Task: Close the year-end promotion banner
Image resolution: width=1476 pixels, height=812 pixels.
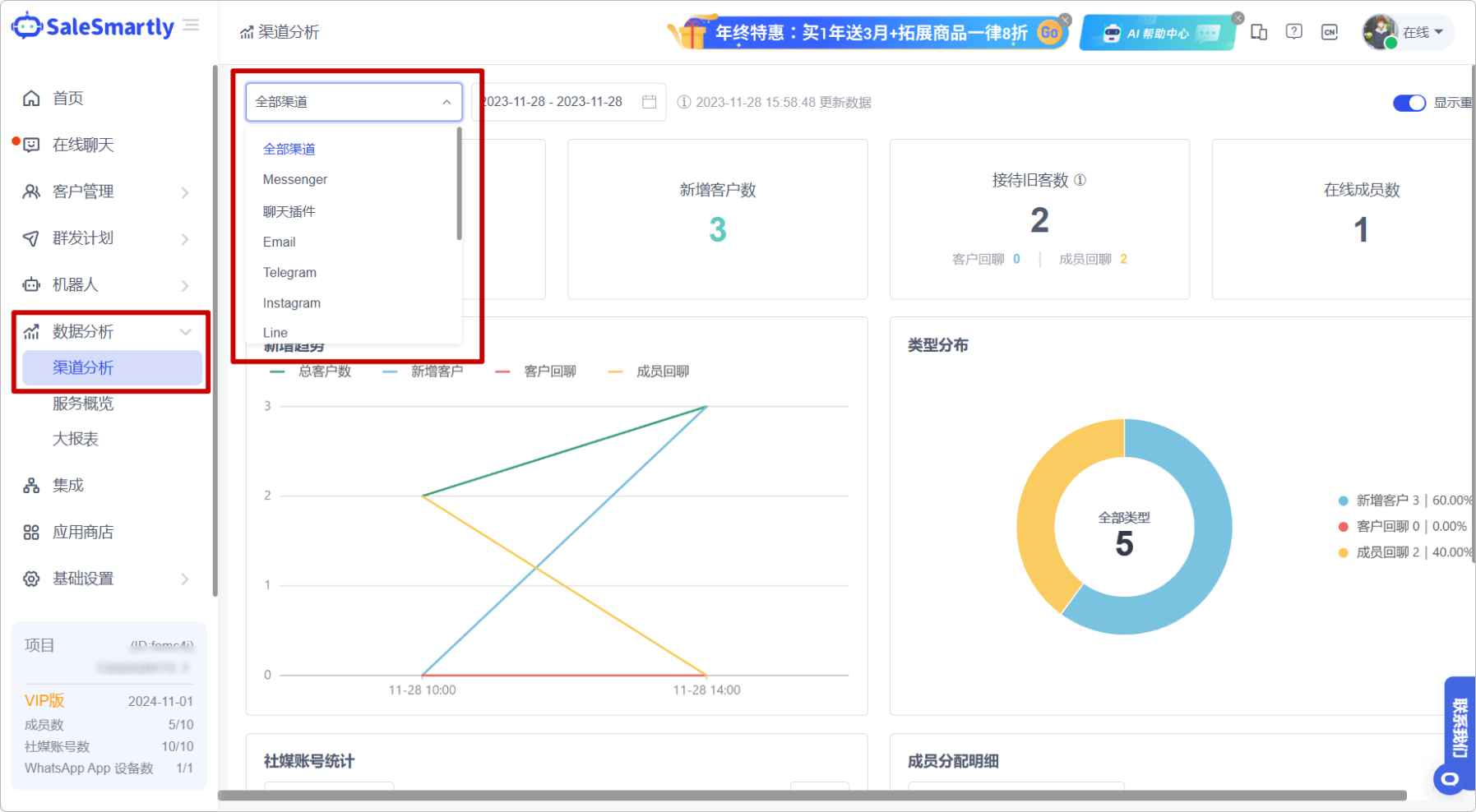Action: [x=1065, y=20]
